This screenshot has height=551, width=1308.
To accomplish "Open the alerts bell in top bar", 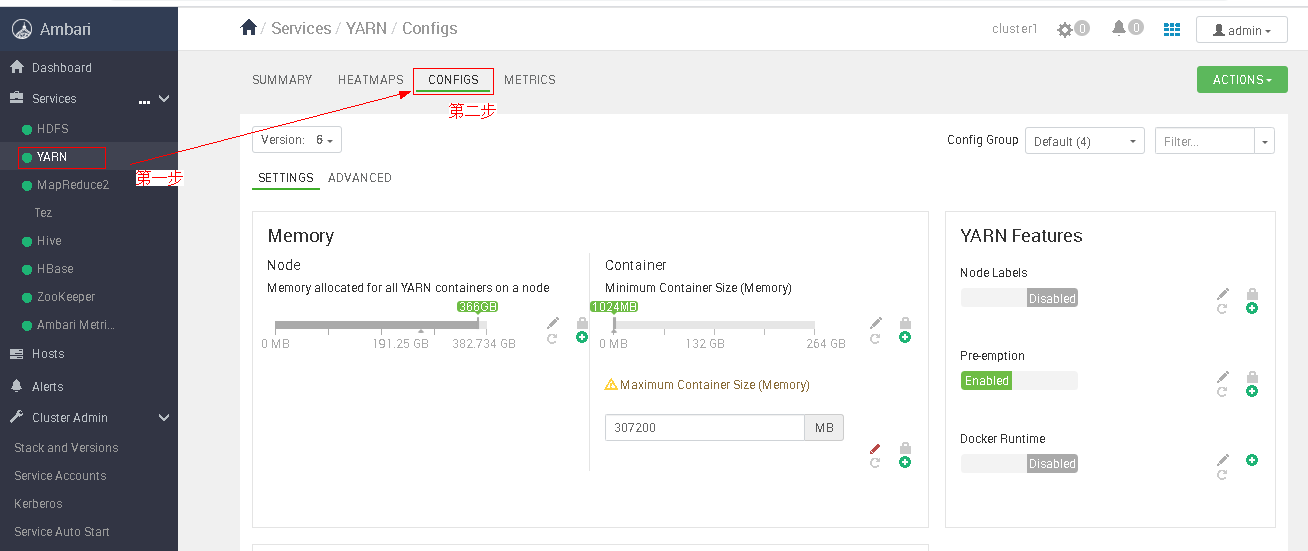I will click(1119, 28).
